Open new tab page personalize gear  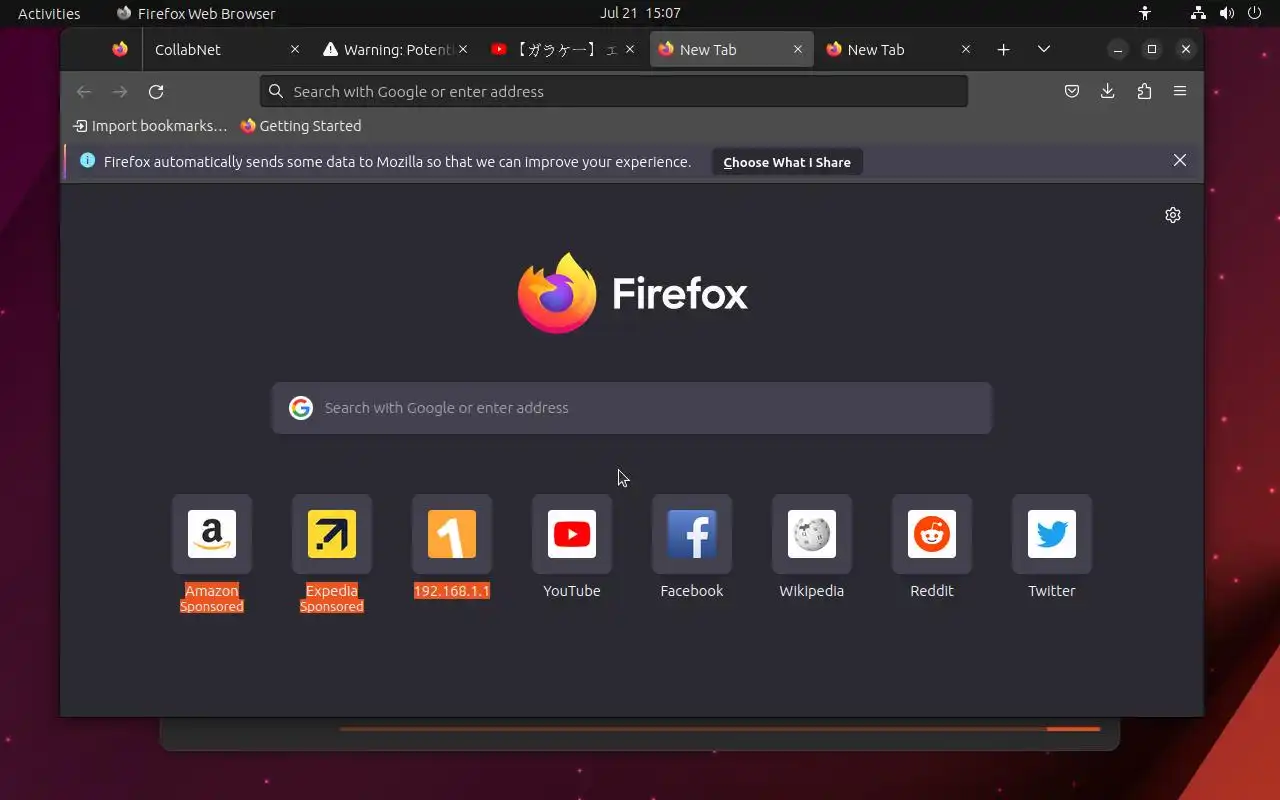(x=1173, y=215)
